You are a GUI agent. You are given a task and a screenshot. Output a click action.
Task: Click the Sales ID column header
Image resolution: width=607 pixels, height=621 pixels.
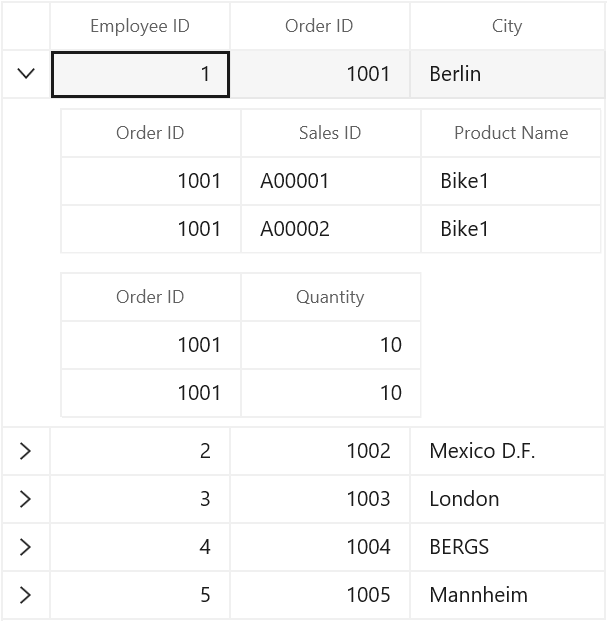(330, 133)
